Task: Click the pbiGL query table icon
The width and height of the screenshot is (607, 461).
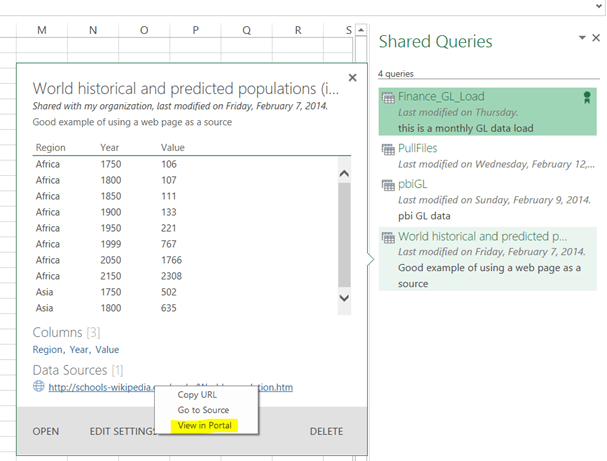Action: tap(388, 185)
